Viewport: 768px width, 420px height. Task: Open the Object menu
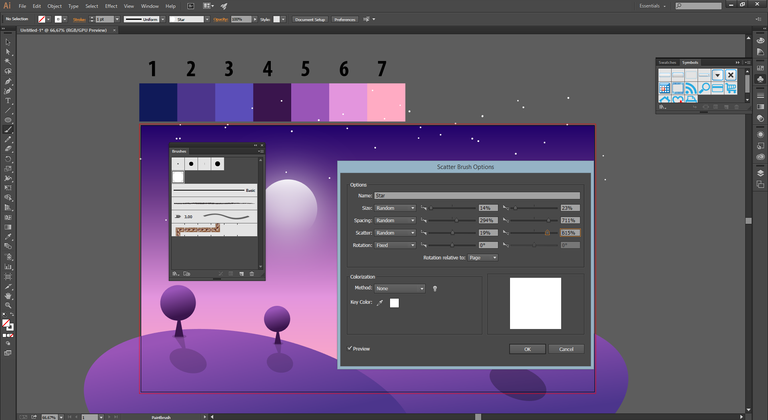point(54,6)
